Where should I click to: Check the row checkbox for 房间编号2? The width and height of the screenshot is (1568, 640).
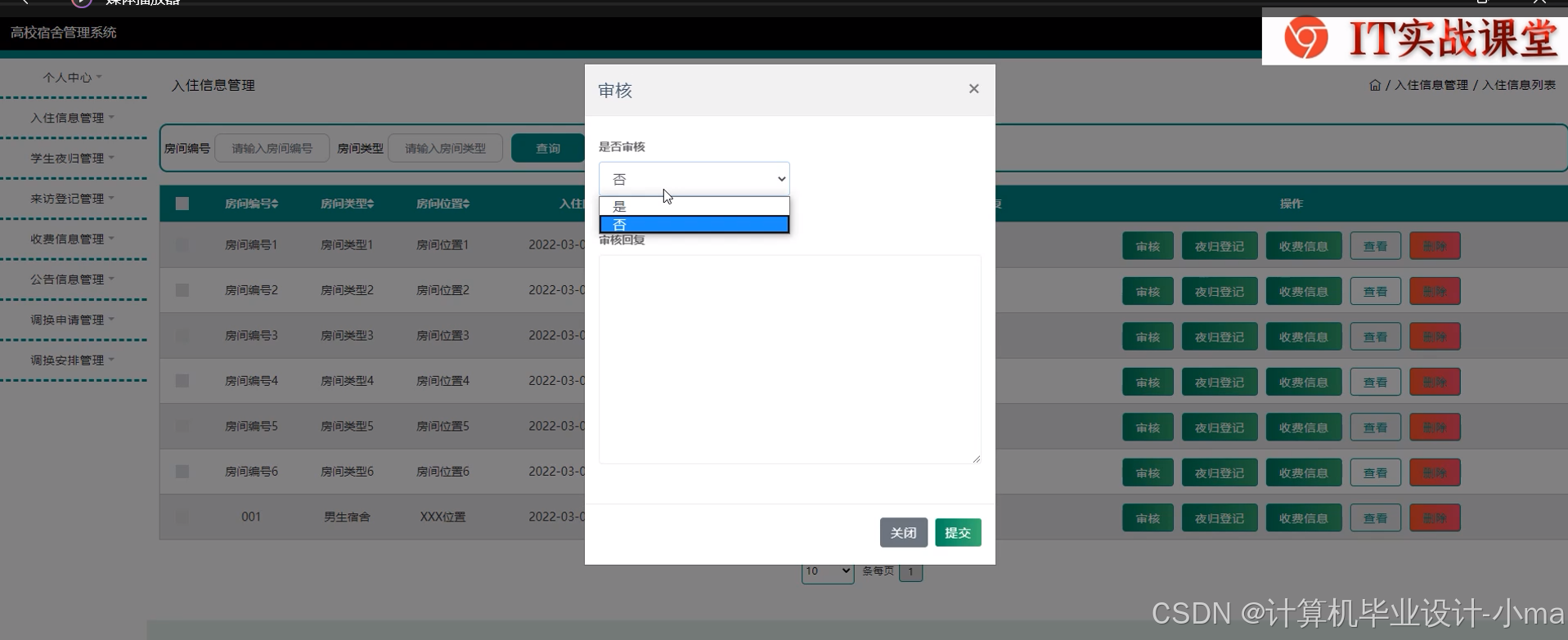(x=182, y=290)
